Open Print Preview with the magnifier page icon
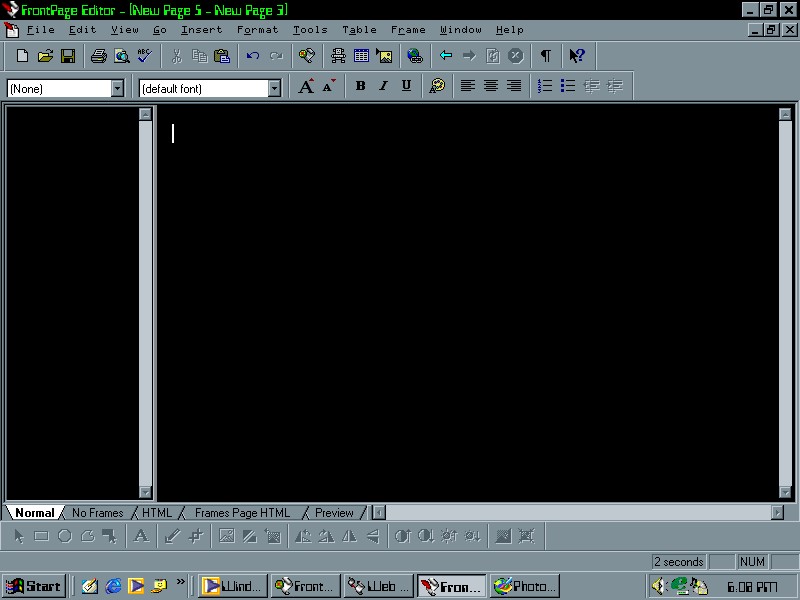The width and height of the screenshot is (800, 600). [x=121, y=56]
